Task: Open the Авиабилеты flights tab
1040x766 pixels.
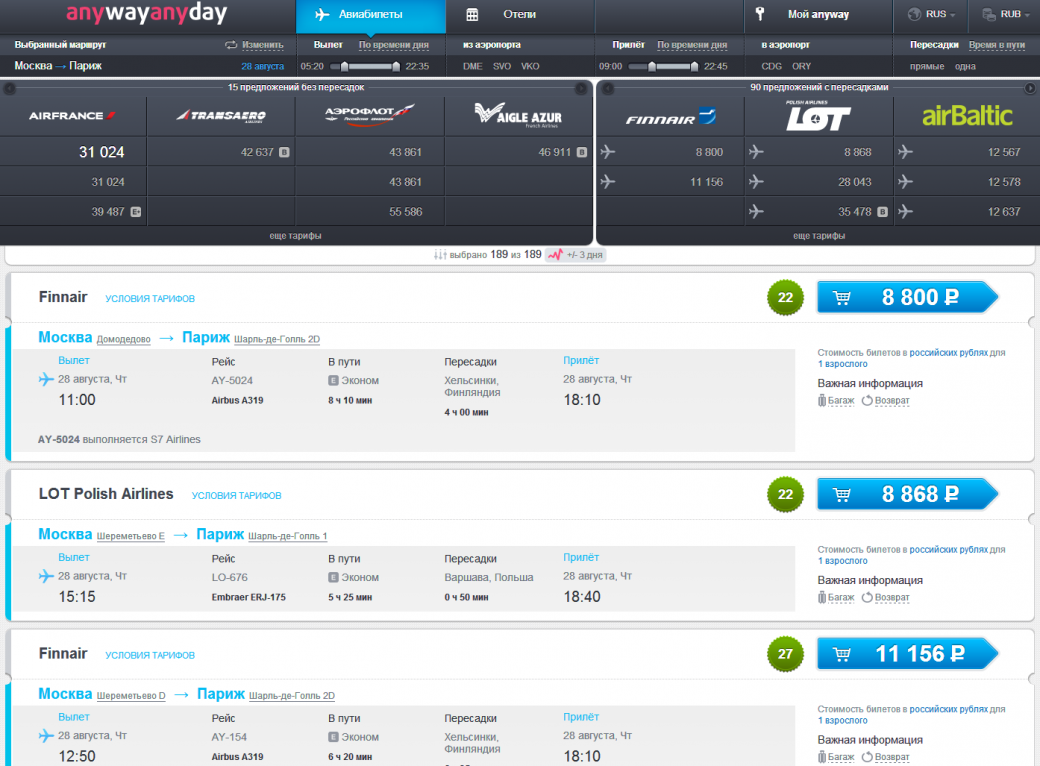Action: [x=370, y=15]
